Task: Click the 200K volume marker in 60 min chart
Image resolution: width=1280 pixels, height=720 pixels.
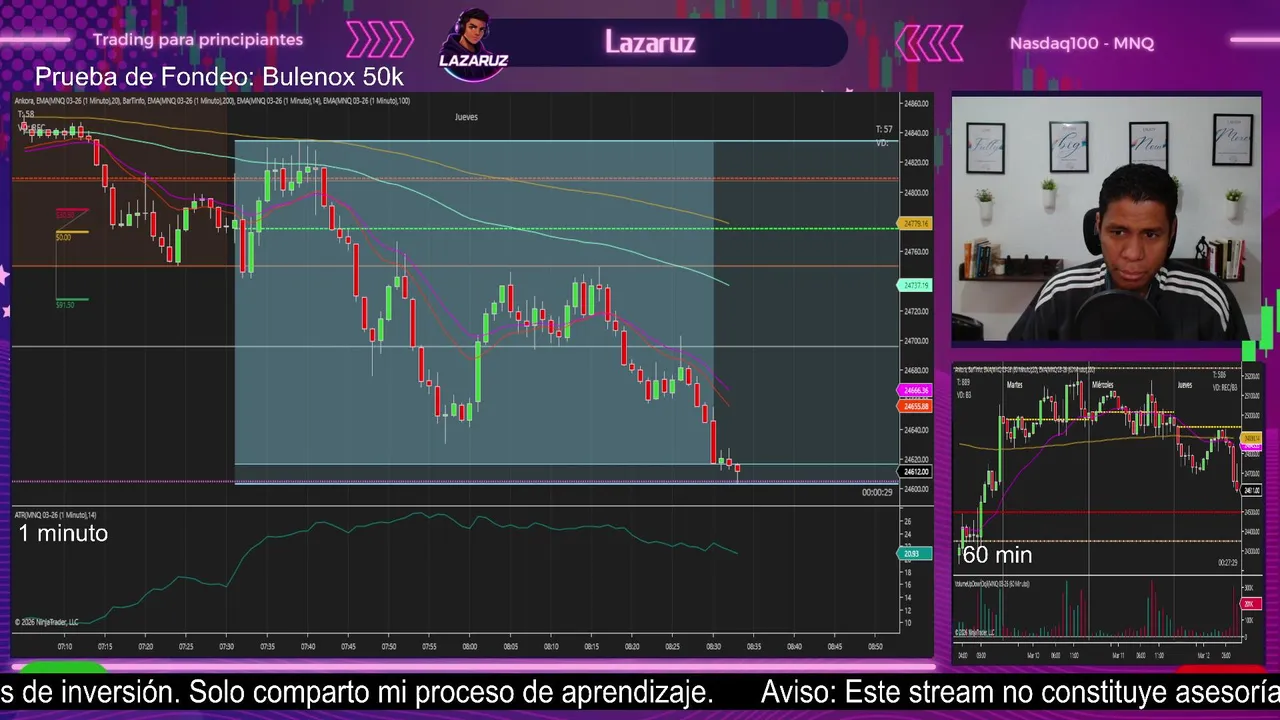Action: pos(1250,604)
